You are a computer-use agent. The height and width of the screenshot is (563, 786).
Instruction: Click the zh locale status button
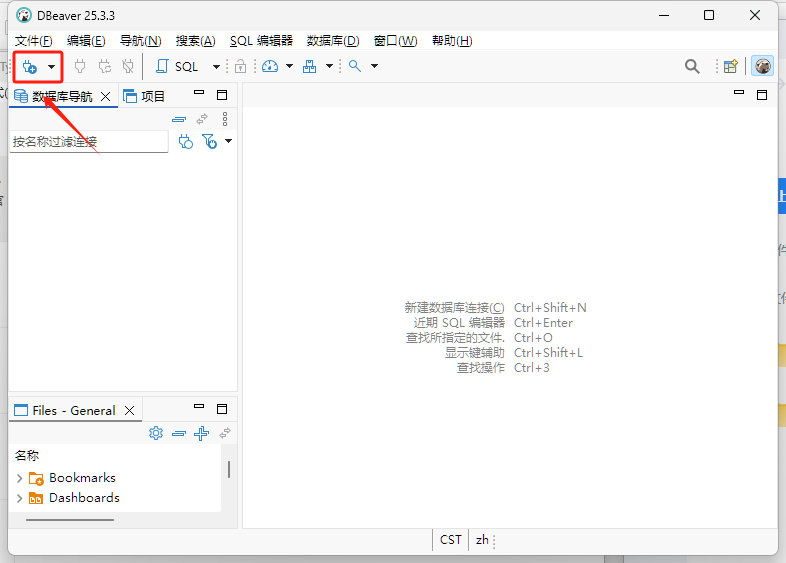click(x=482, y=540)
